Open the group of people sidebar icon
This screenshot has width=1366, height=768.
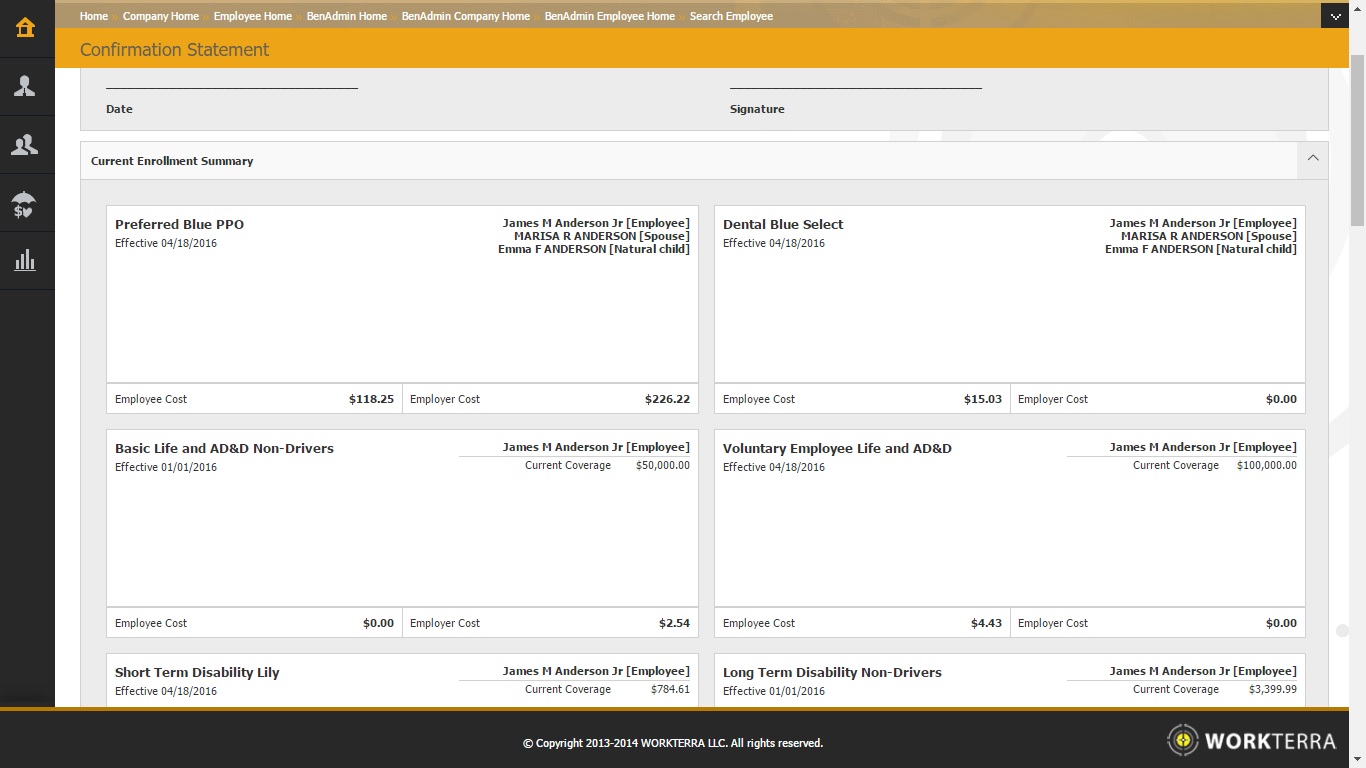click(x=25, y=145)
